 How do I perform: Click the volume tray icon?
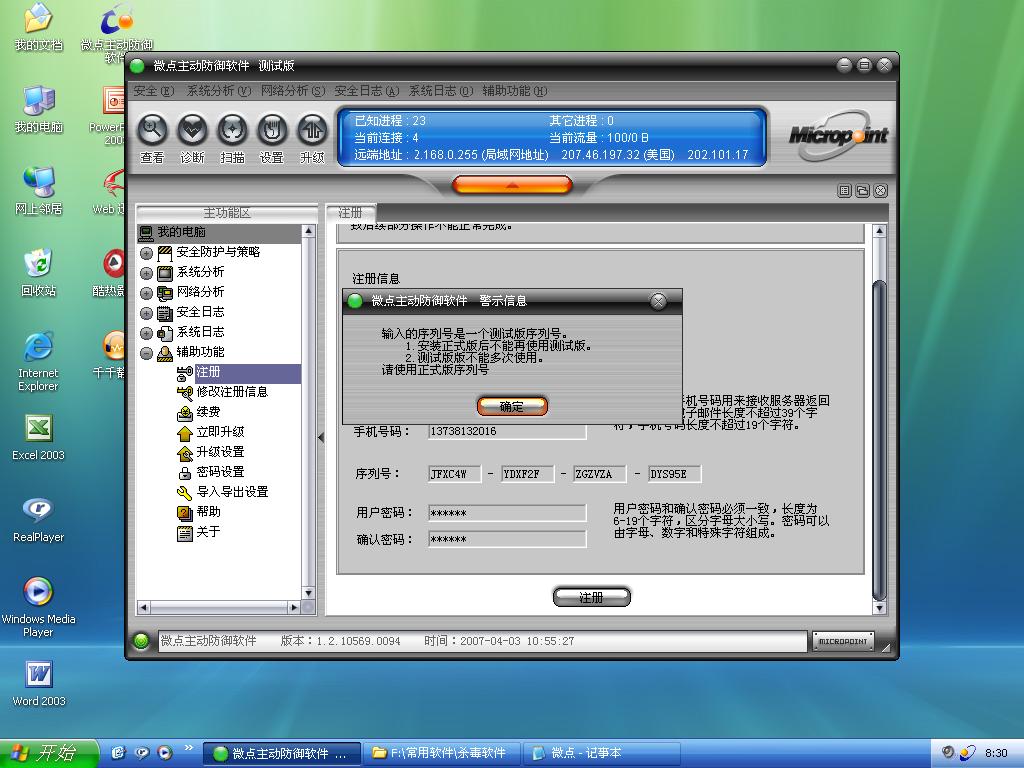point(948,753)
